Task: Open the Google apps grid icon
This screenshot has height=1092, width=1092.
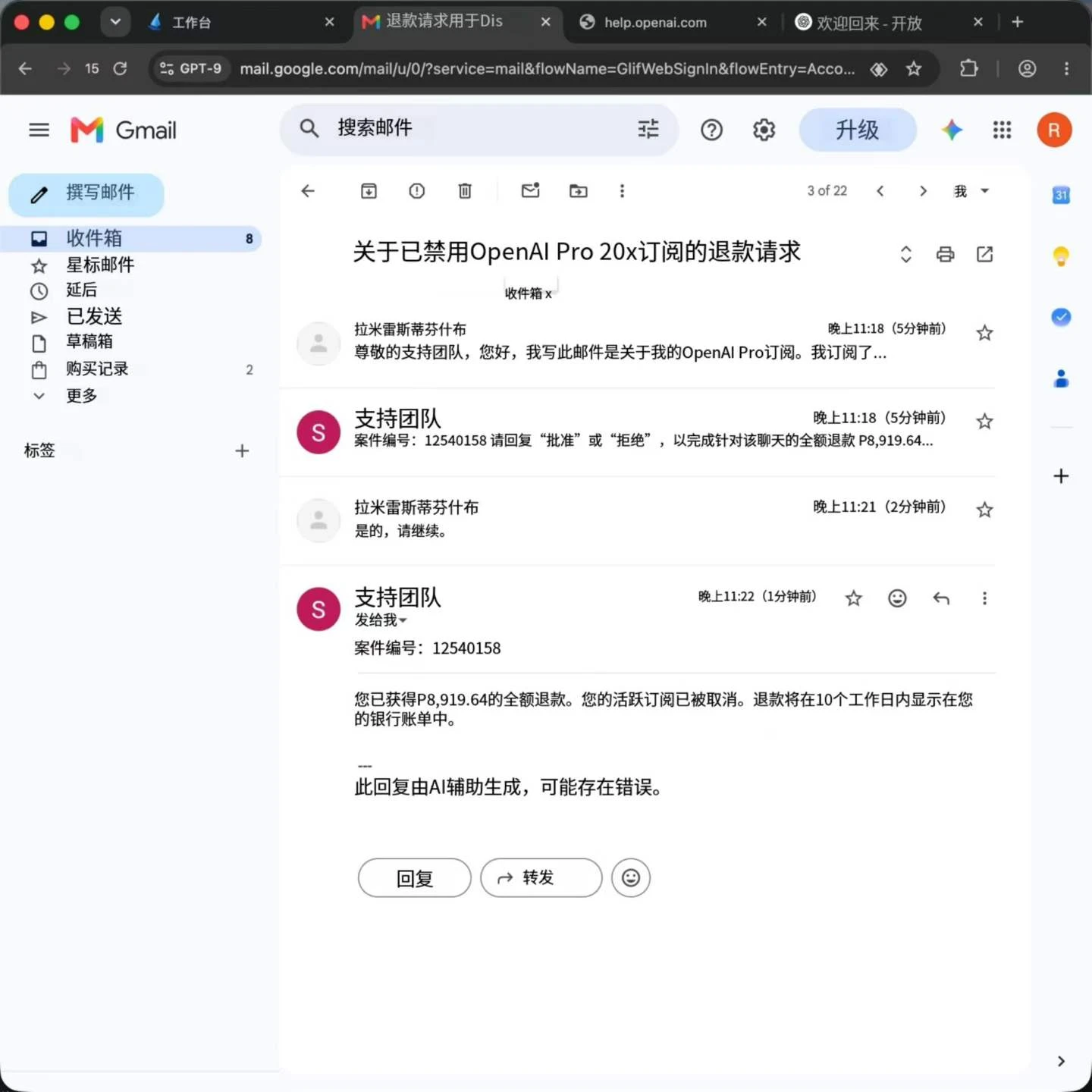Action: (x=1002, y=130)
